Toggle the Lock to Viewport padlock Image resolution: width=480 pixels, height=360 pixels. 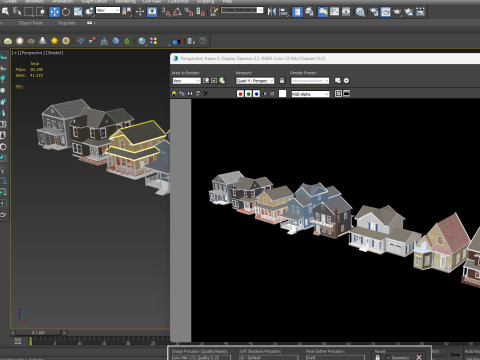click(282, 81)
